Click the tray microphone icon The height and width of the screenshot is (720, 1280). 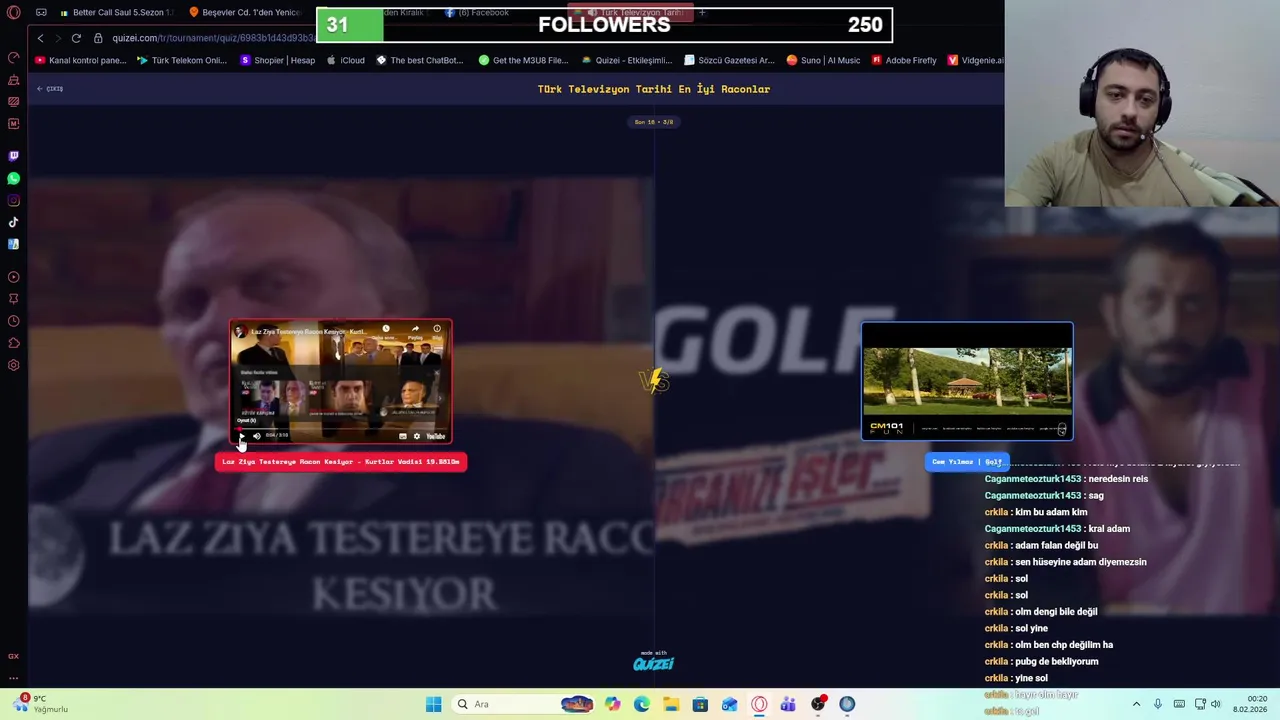click(x=1158, y=704)
